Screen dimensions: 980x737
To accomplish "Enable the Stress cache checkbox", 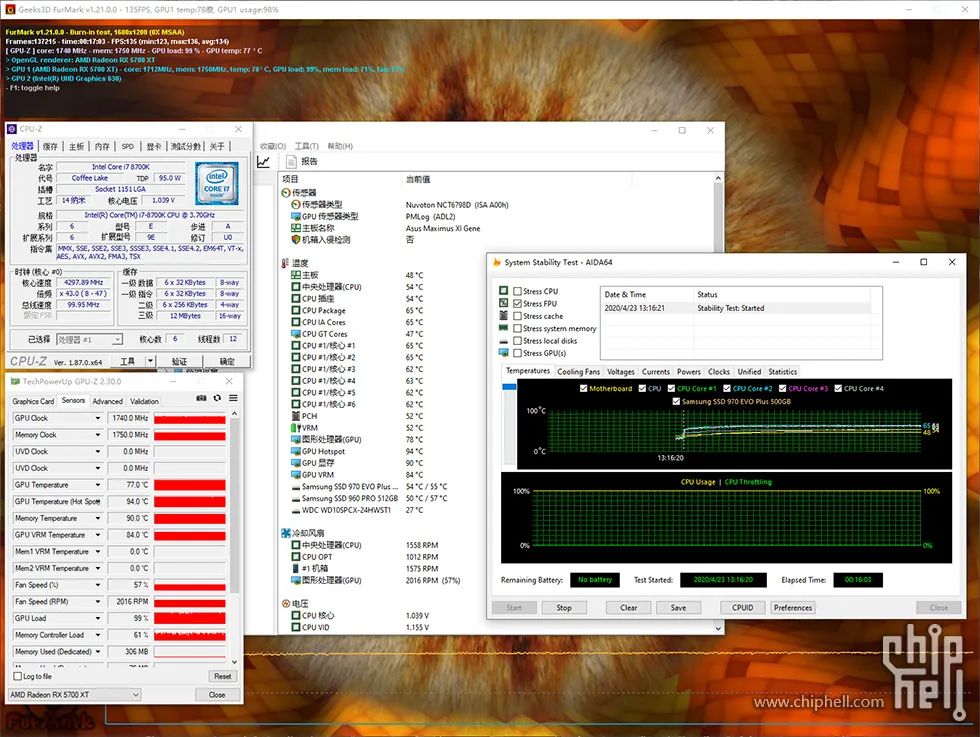I will point(518,316).
